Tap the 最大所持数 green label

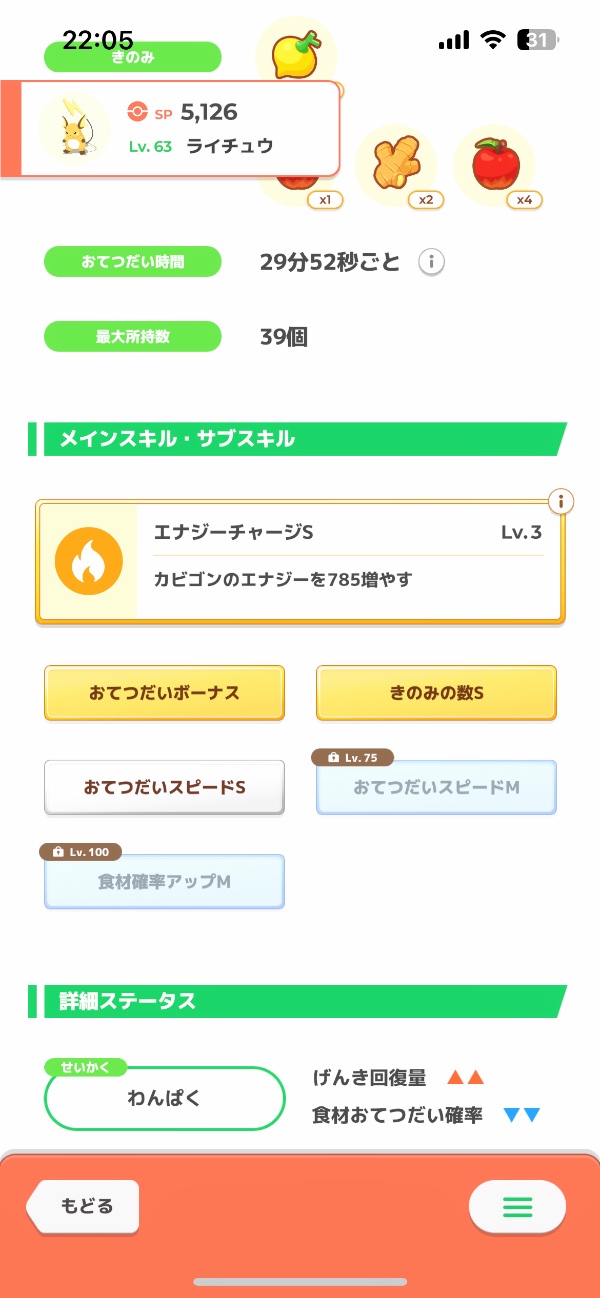point(132,337)
